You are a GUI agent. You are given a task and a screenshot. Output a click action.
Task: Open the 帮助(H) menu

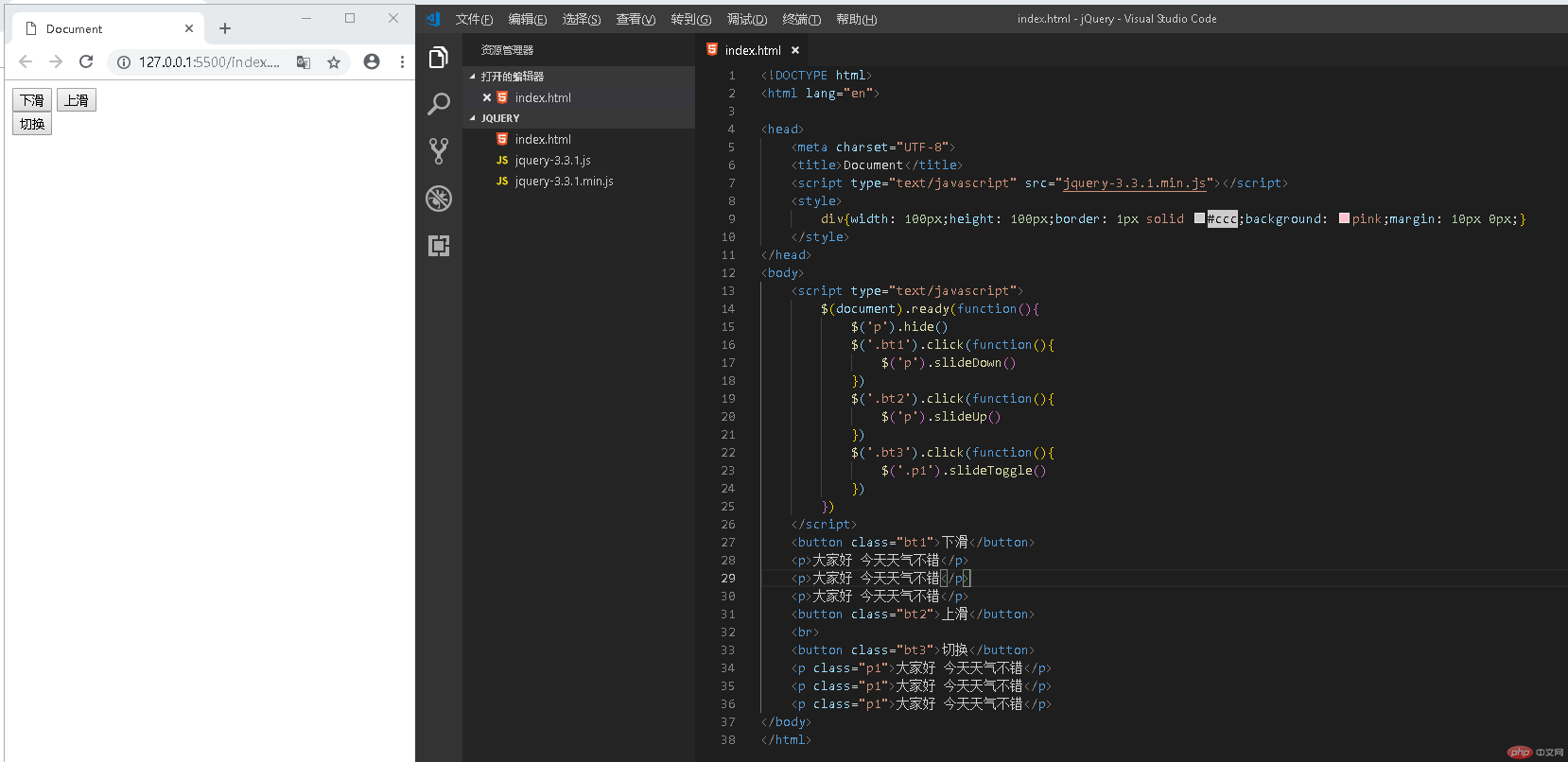pos(857,19)
